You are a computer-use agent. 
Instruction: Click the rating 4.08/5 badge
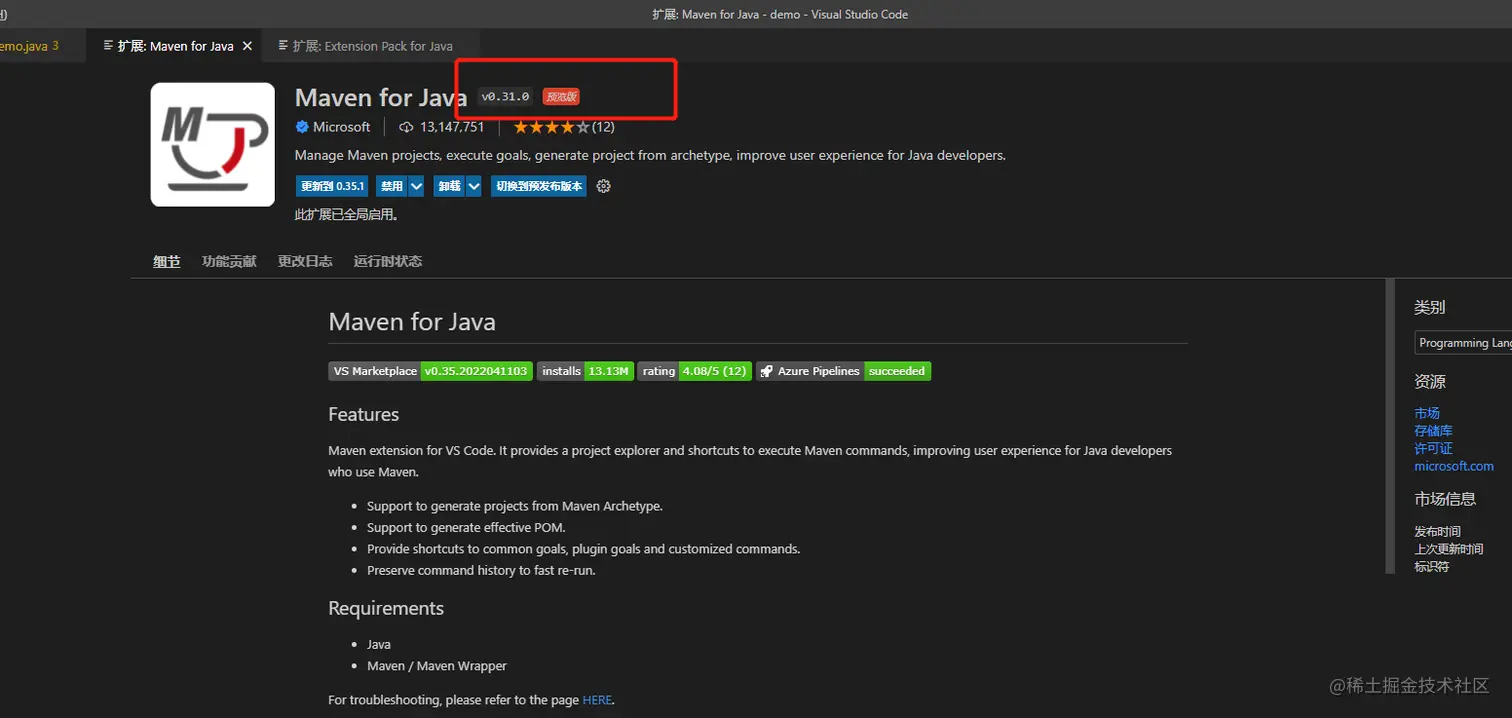tap(695, 371)
